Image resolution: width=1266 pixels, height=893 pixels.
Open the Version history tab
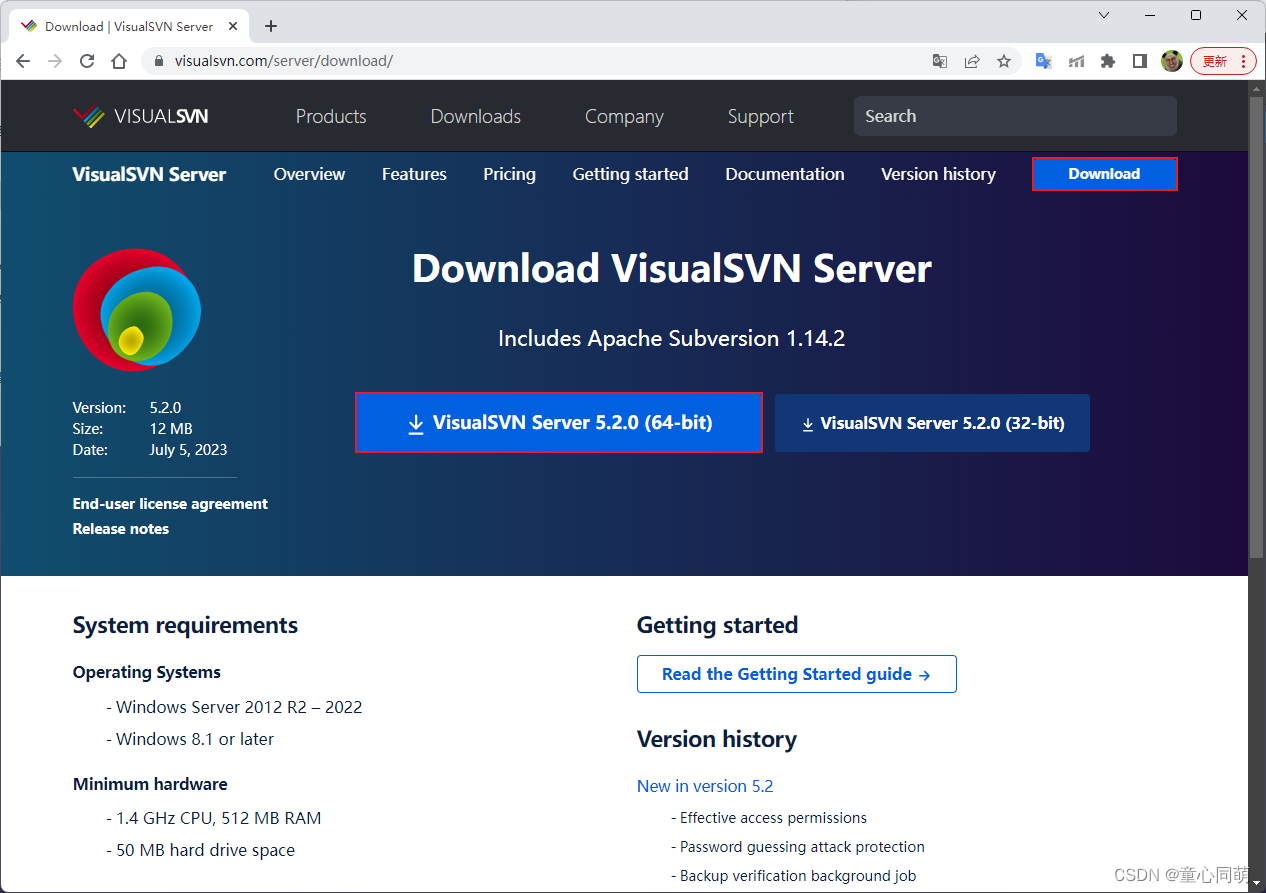[938, 174]
